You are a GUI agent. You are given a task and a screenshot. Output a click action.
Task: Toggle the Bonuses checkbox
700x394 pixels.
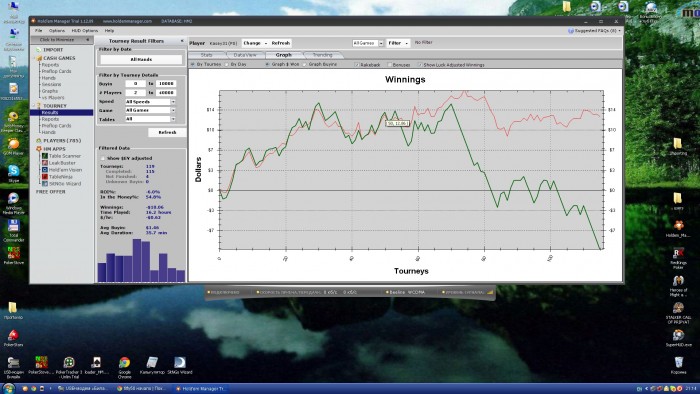(389, 65)
